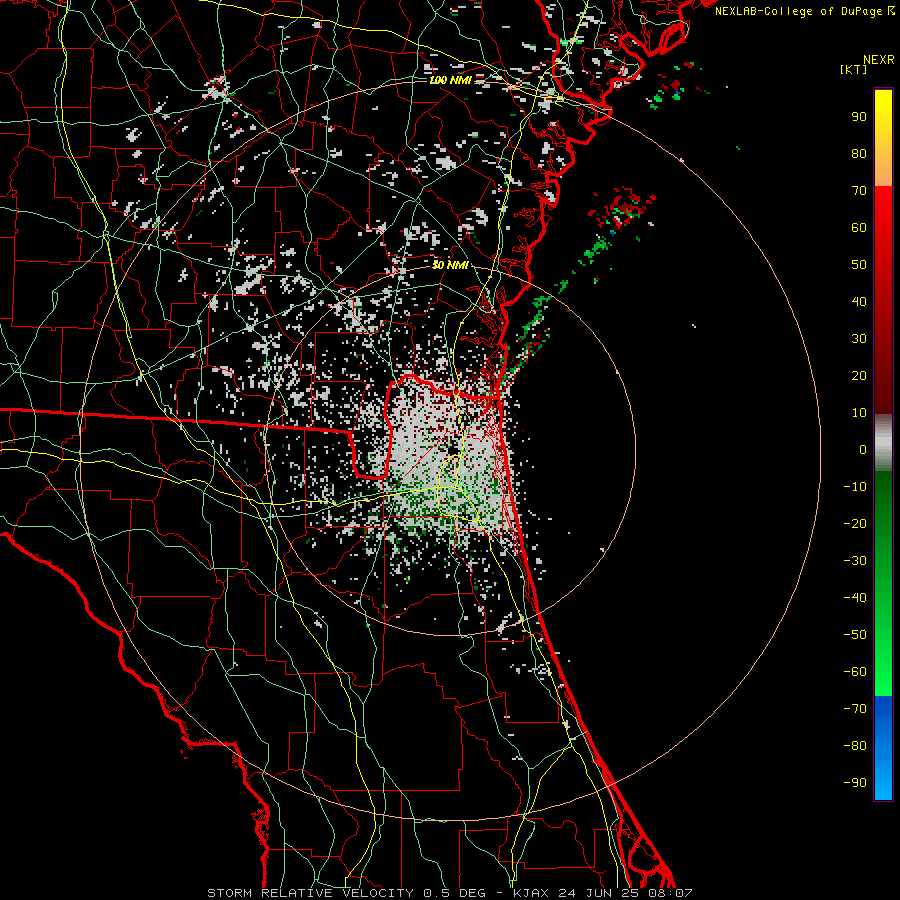Image resolution: width=900 pixels, height=900 pixels.
Task: Click the gray zero-velocity segment of color bar
Action: (883, 443)
